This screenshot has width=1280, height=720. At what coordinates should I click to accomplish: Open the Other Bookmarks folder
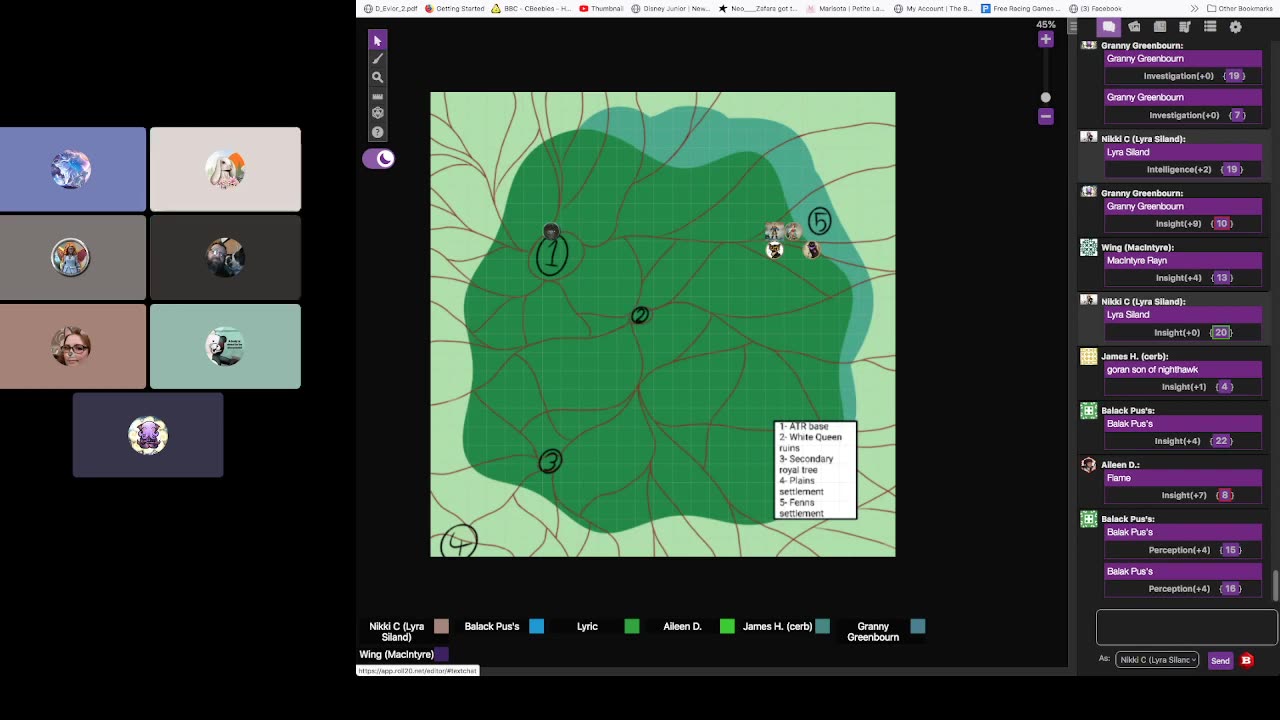coord(1239,8)
